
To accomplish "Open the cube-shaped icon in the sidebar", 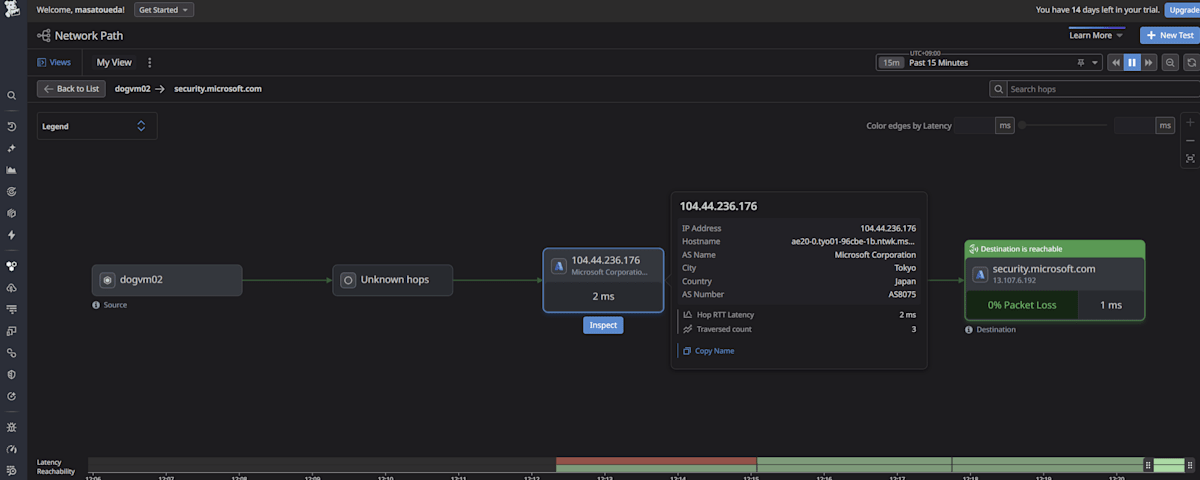I will click(x=12, y=213).
